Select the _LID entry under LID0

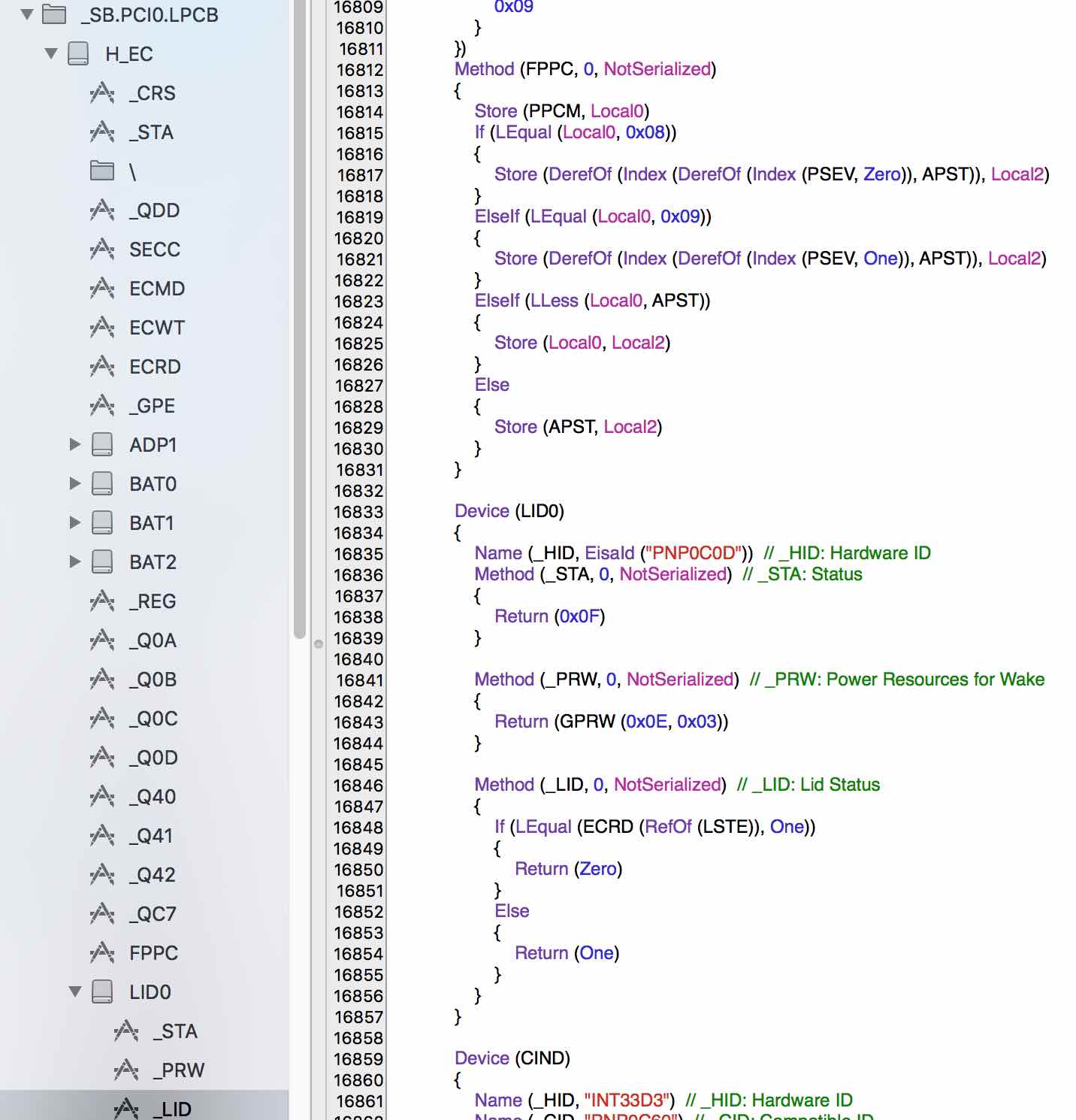pyautogui.click(x=144, y=1105)
